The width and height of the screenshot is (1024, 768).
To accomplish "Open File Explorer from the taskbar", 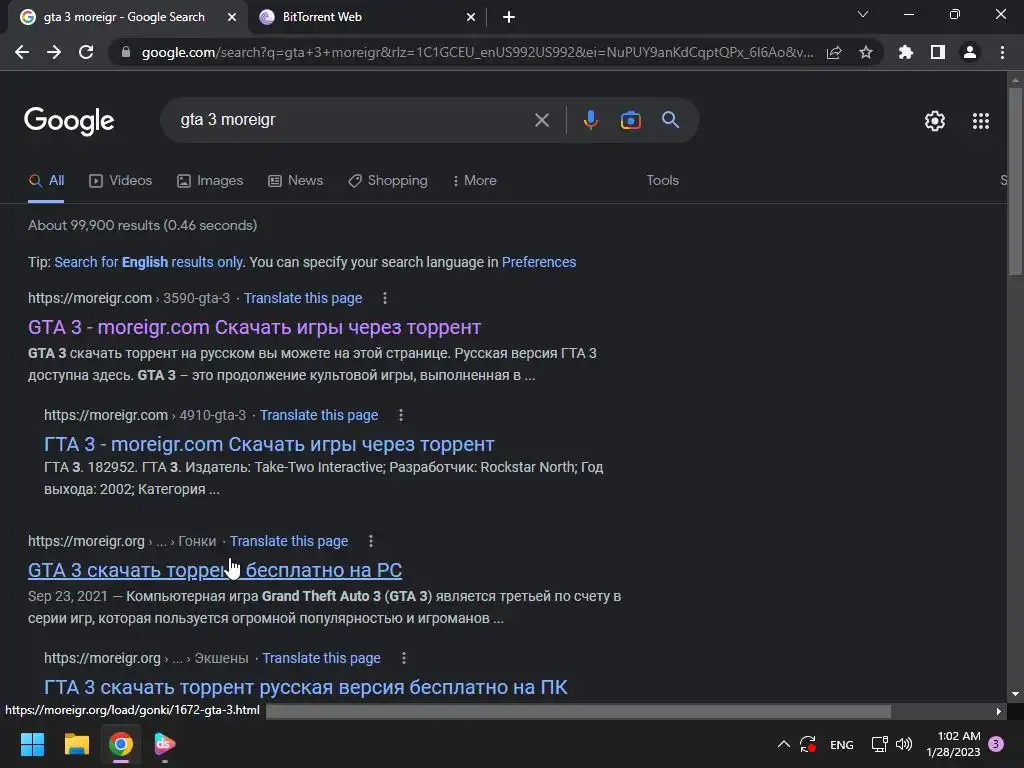I will (x=76, y=744).
